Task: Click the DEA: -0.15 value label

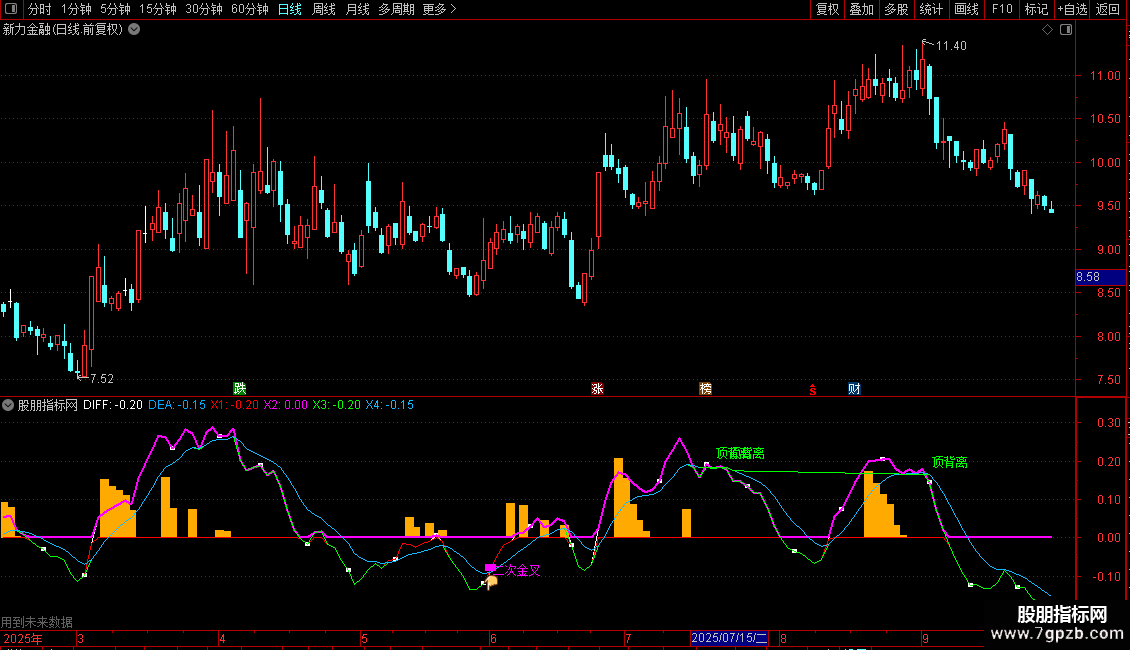Action: [x=177, y=405]
